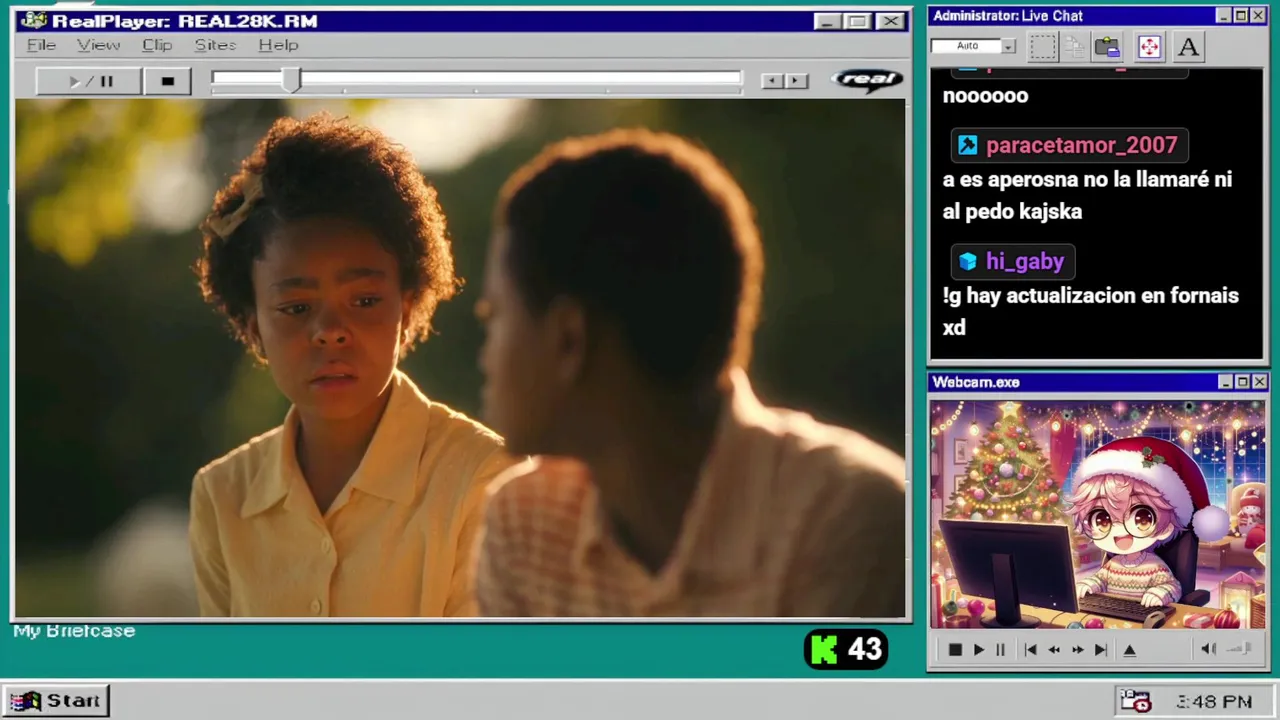Screen dimensions: 1280x720
Task: Minimize the Live Chat window
Action: (x=1223, y=16)
